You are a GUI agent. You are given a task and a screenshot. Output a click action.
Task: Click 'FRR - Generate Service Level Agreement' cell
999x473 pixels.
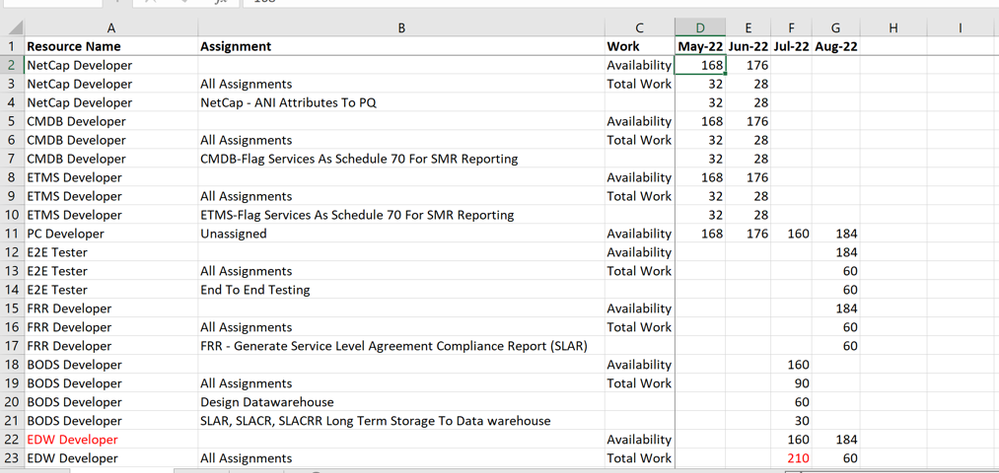click(x=401, y=346)
